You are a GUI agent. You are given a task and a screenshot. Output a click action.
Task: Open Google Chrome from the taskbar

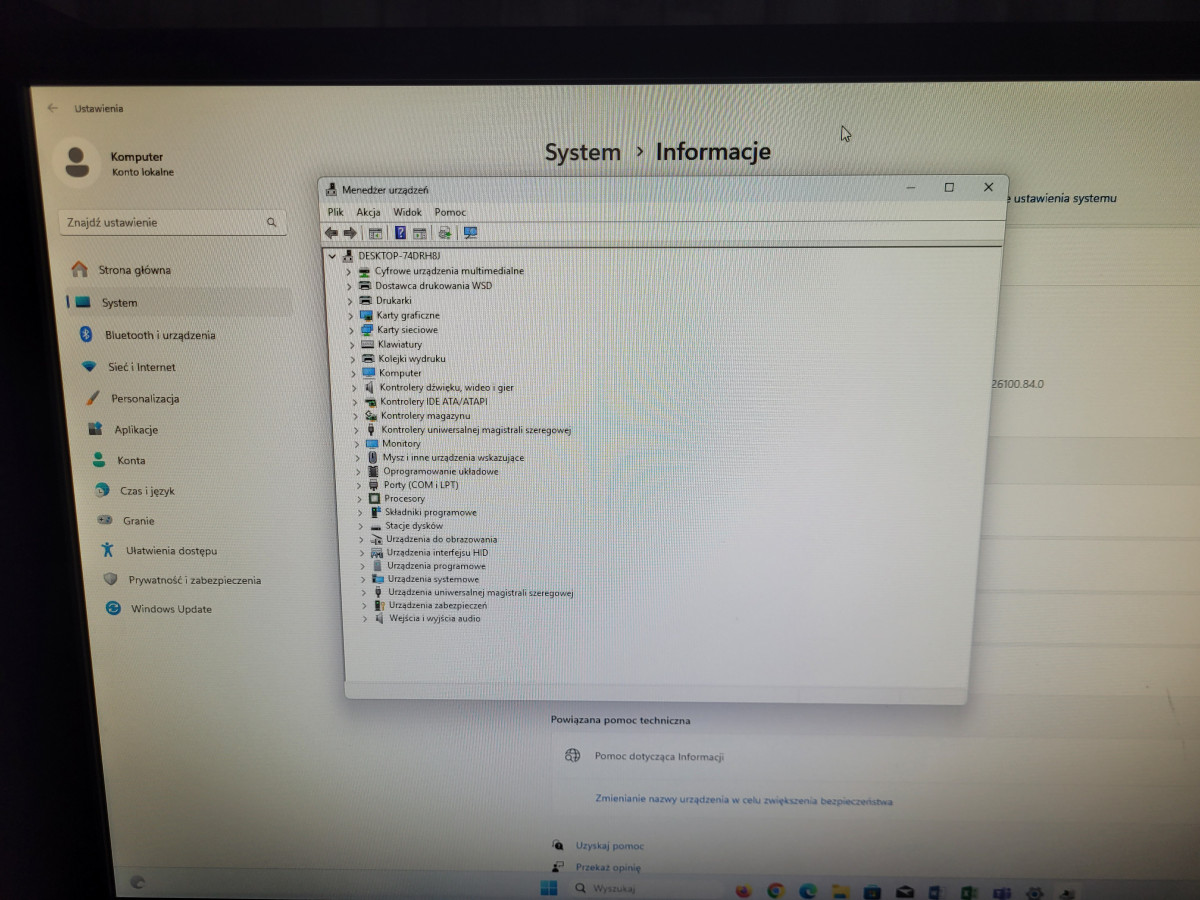776,890
